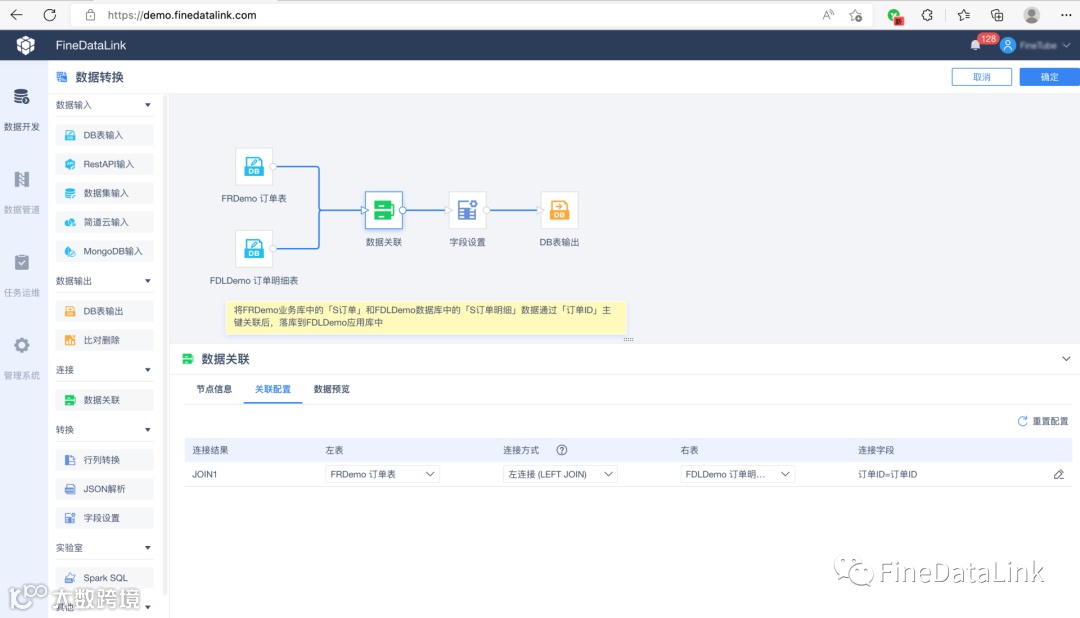
Task: Click the panel resize handle above 数据关联
Action: coord(628,340)
